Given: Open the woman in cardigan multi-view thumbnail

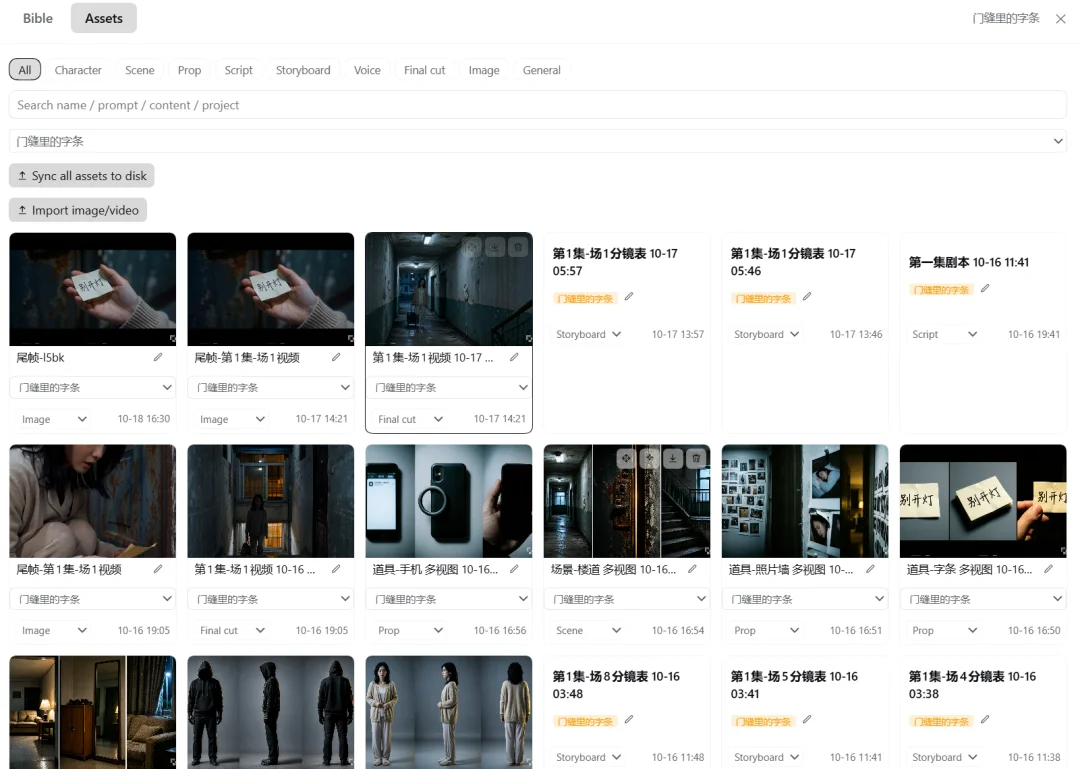Looking at the screenshot, I should (x=449, y=712).
